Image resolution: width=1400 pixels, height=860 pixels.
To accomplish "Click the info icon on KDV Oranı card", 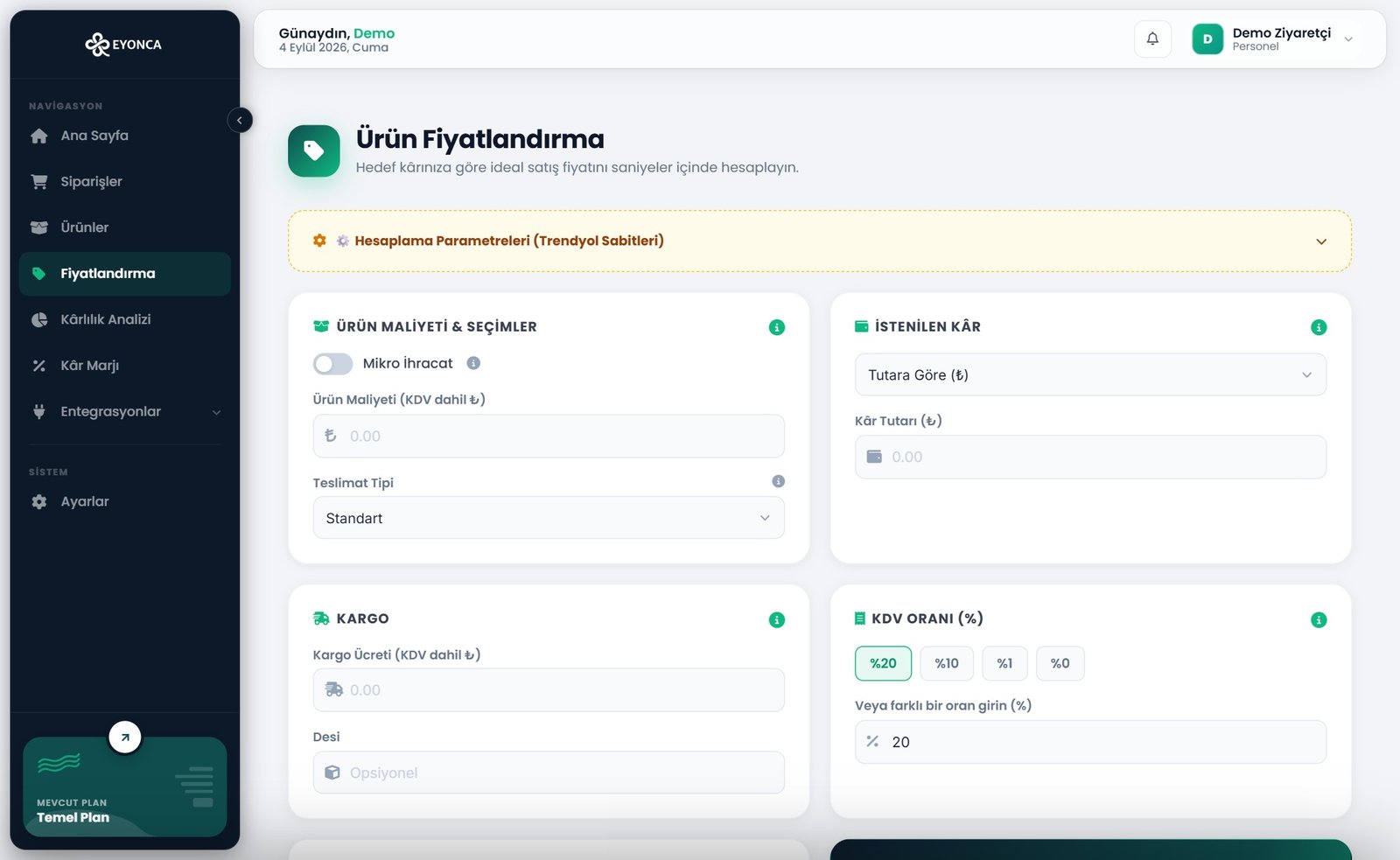I will pos(1319,619).
